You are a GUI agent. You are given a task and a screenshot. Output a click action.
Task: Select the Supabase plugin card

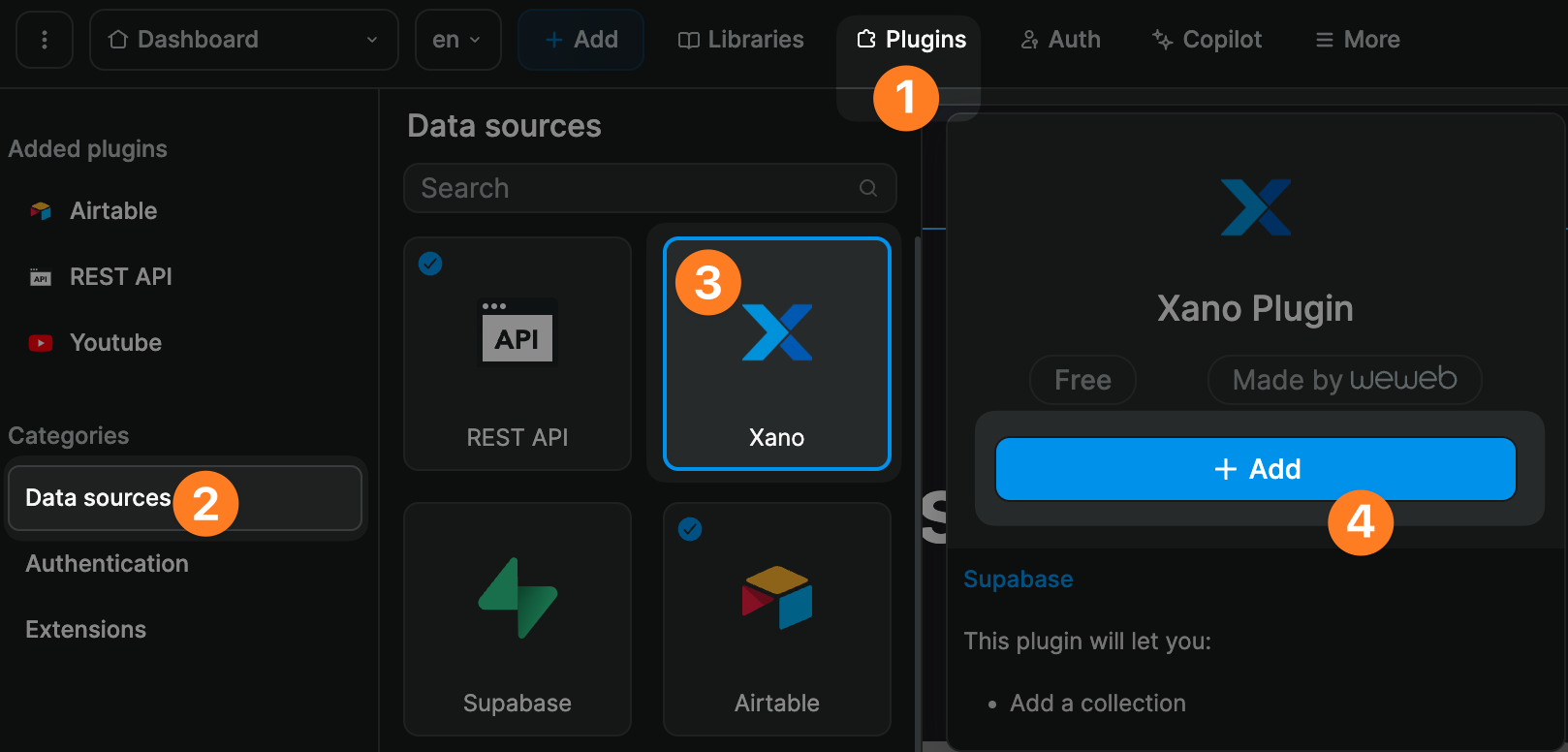[517, 619]
